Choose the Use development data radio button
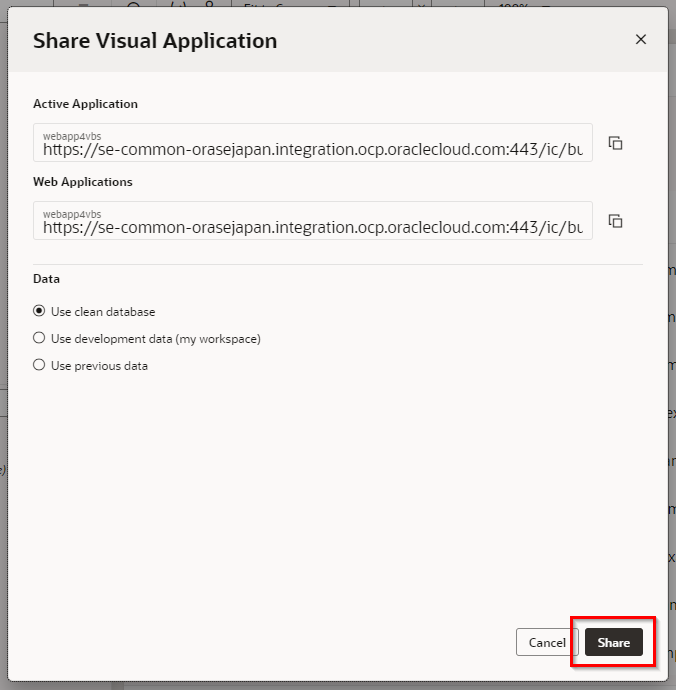 click(x=40, y=339)
